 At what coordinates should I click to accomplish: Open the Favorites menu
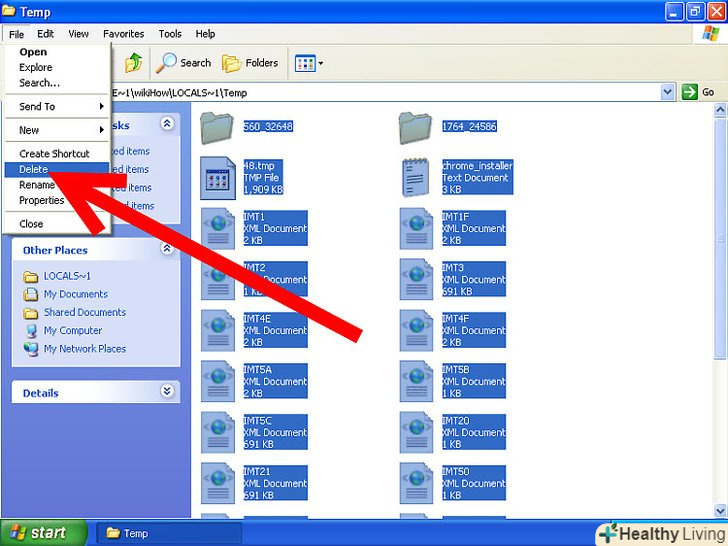(123, 34)
